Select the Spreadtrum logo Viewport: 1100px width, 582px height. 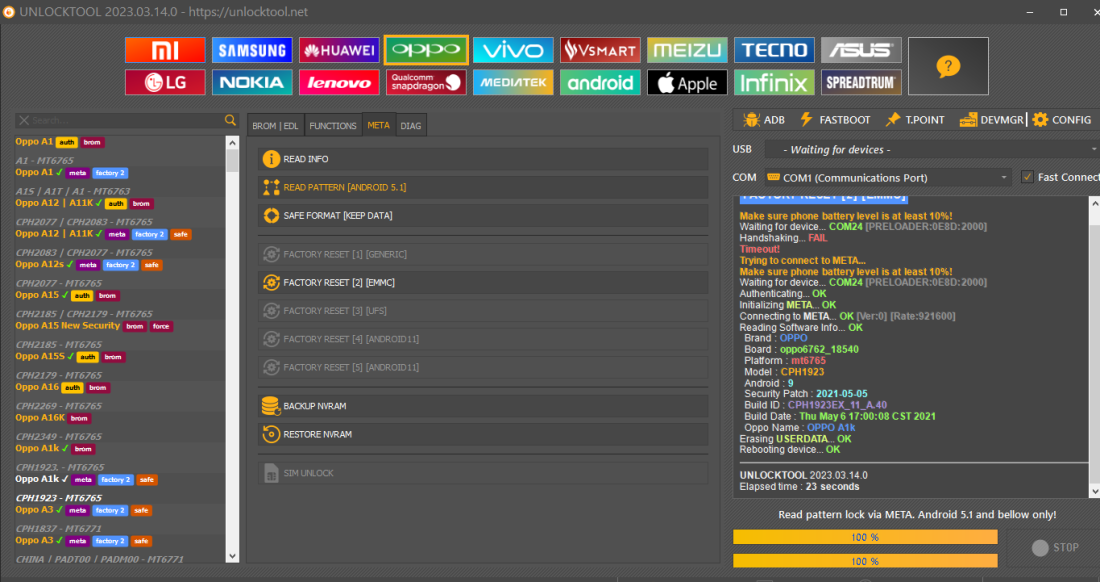tap(861, 83)
